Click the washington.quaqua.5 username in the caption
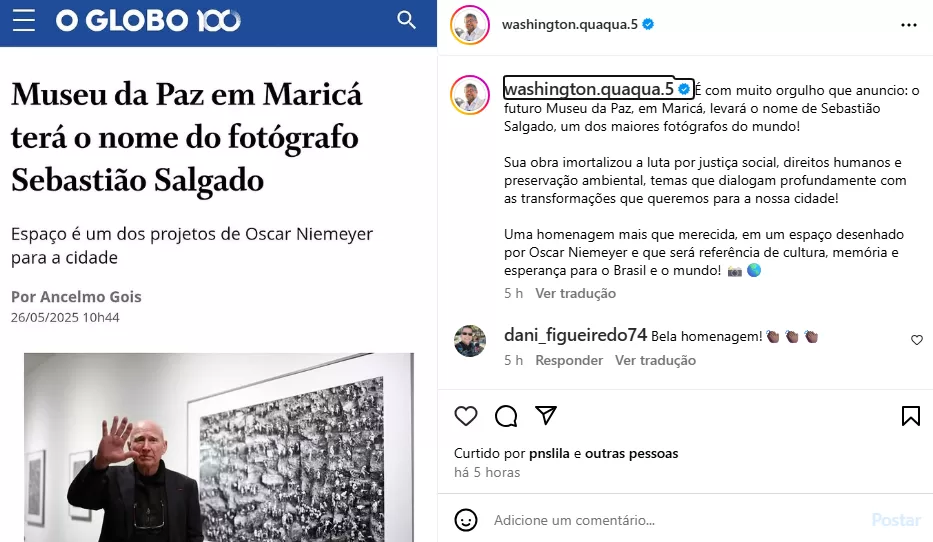Image resolution: width=933 pixels, height=542 pixels. coord(589,89)
